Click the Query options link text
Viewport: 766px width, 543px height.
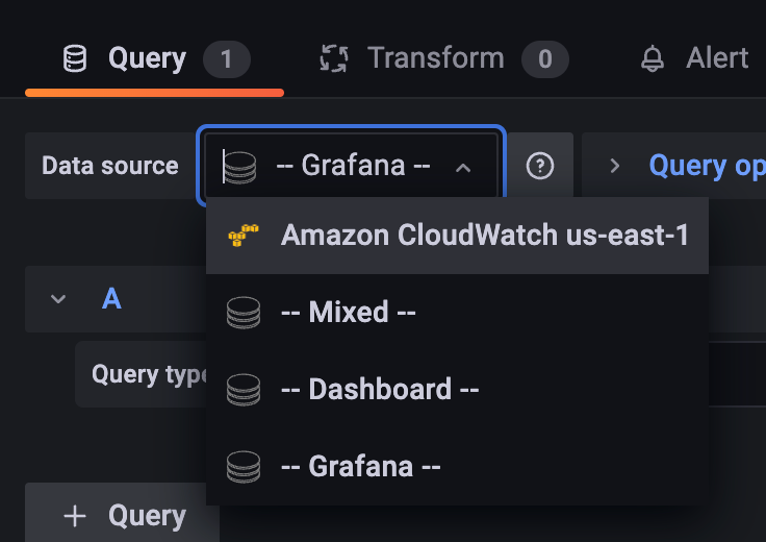coord(707,167)
